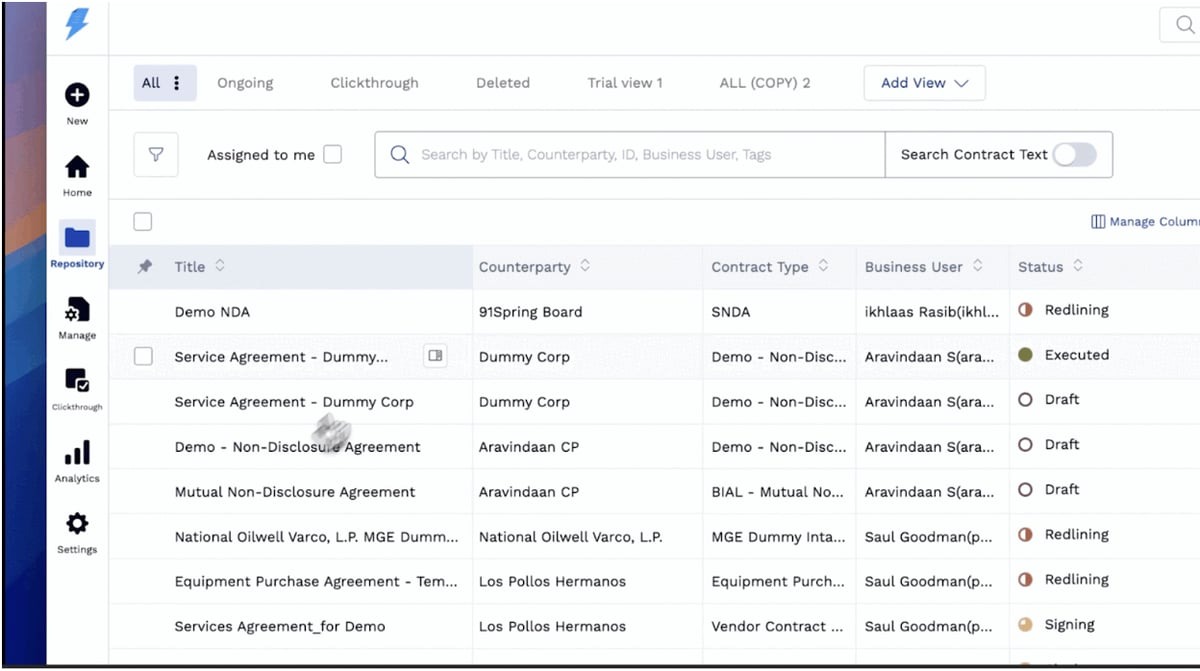The height and width of the screenshot is (671, 1200).
Task: Click BIAL - Mutual No... contract type cell
Action: point(779,492)
